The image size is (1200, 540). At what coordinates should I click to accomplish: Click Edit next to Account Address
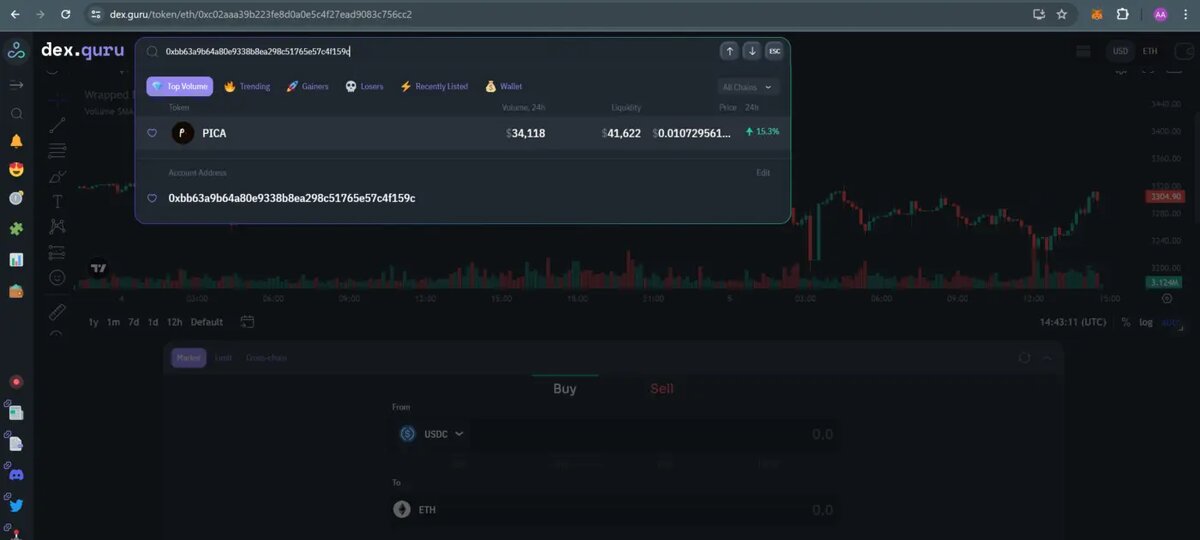click(763, 173)
